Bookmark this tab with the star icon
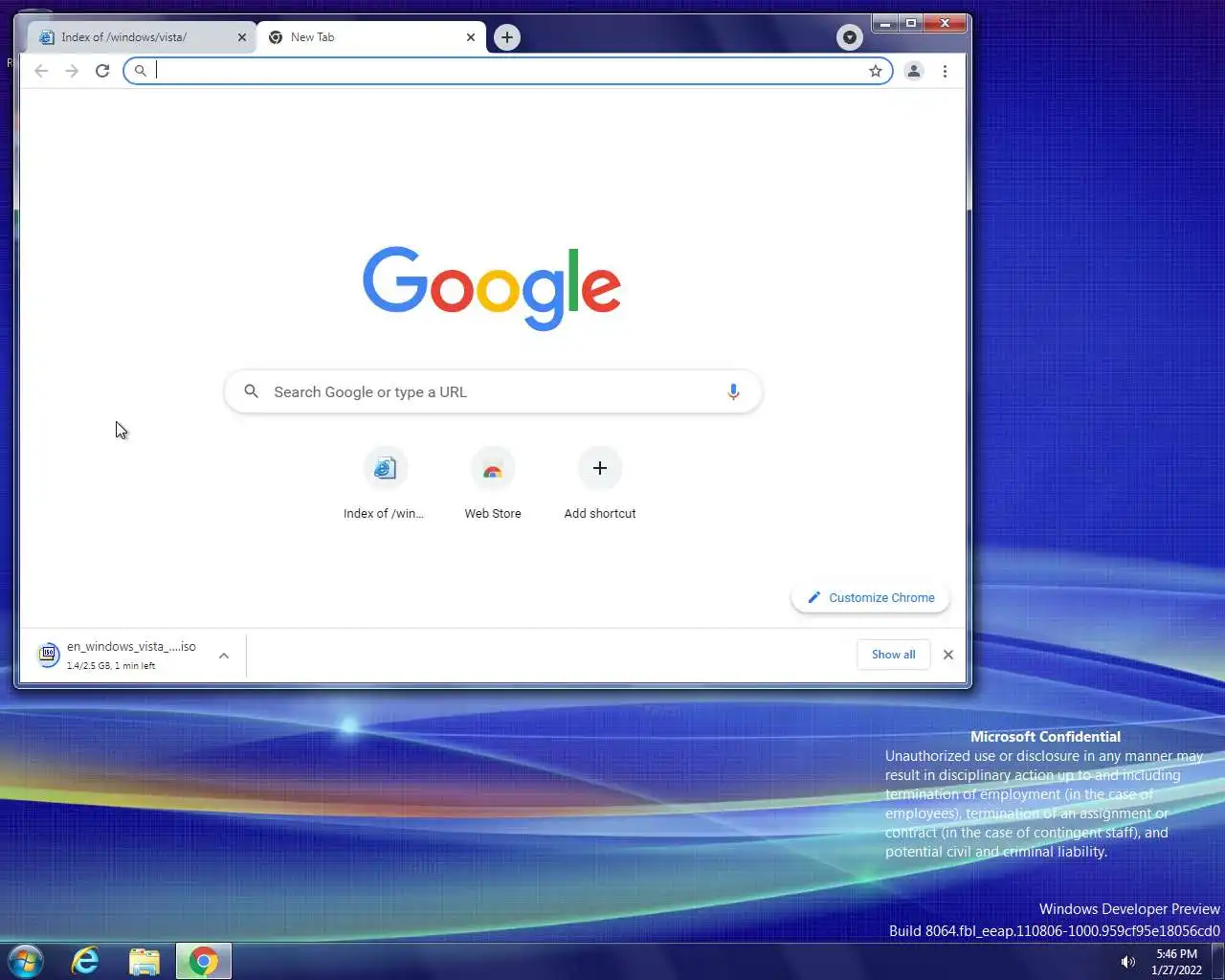This screenshot has width=1225, height=980. tap(875, 71)
